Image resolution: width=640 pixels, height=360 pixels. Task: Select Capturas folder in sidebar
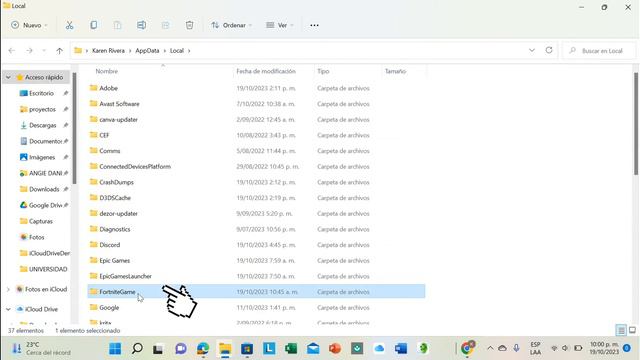point(40,221)
